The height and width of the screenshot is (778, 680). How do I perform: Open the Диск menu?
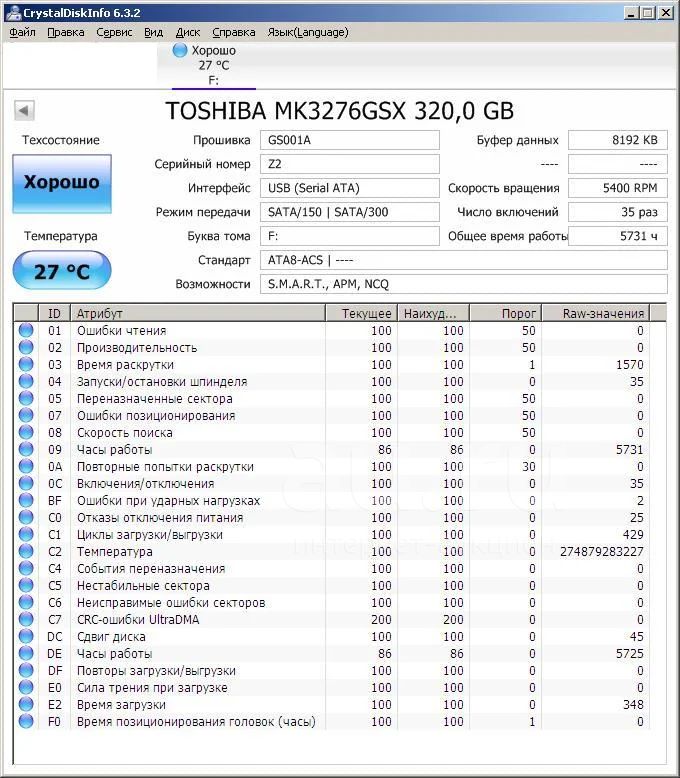(188, 32)
